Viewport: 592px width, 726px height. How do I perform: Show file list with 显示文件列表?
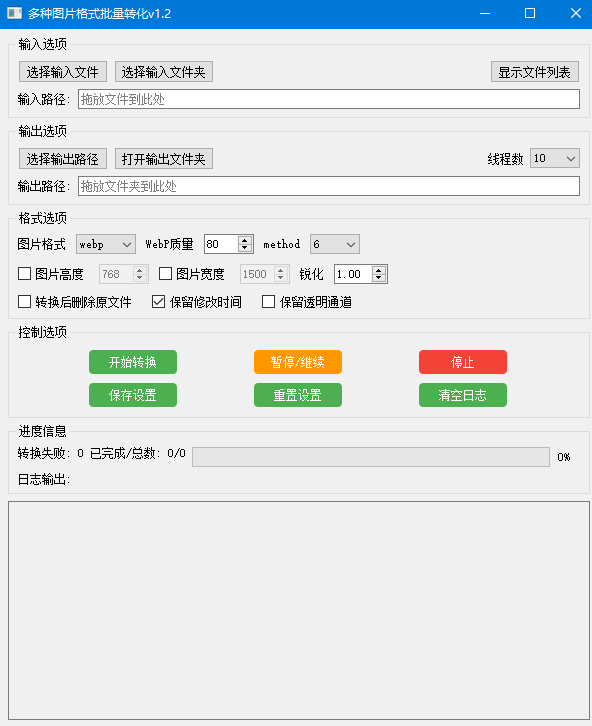pos(535,72)
